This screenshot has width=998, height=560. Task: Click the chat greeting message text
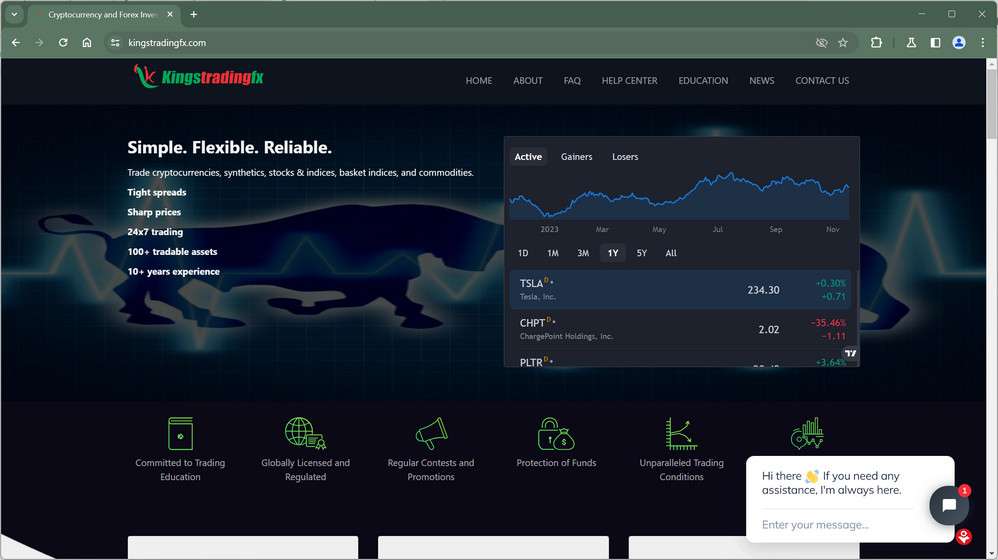tap(831, 483)
